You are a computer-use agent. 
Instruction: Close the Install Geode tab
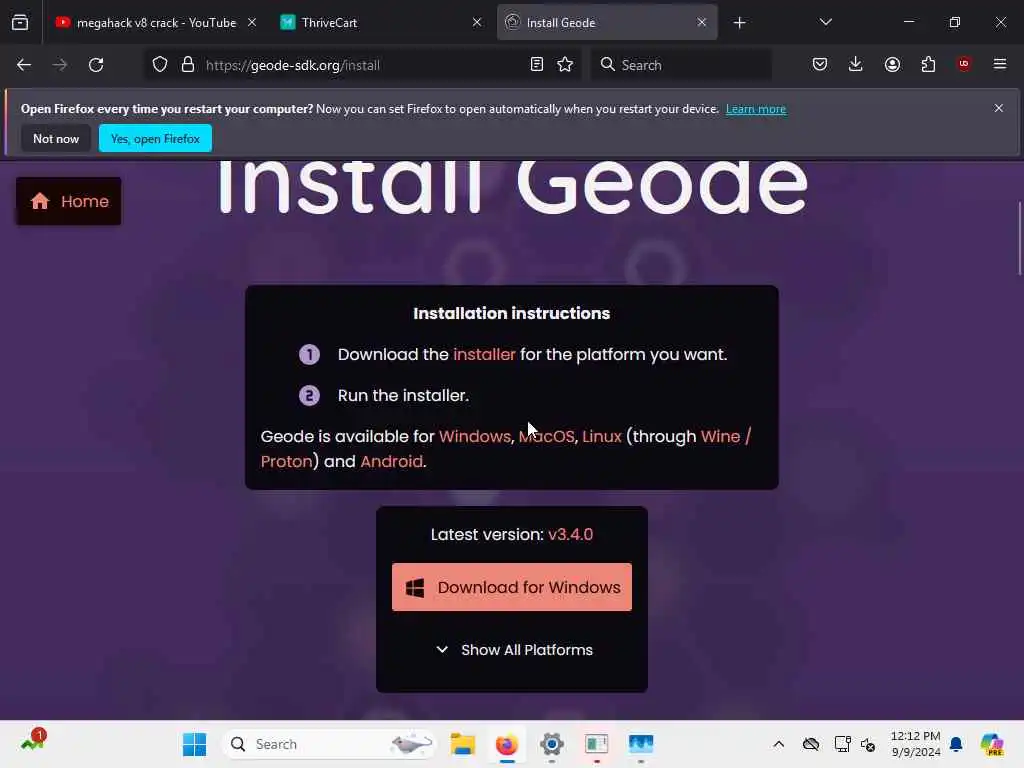(701, 22)
